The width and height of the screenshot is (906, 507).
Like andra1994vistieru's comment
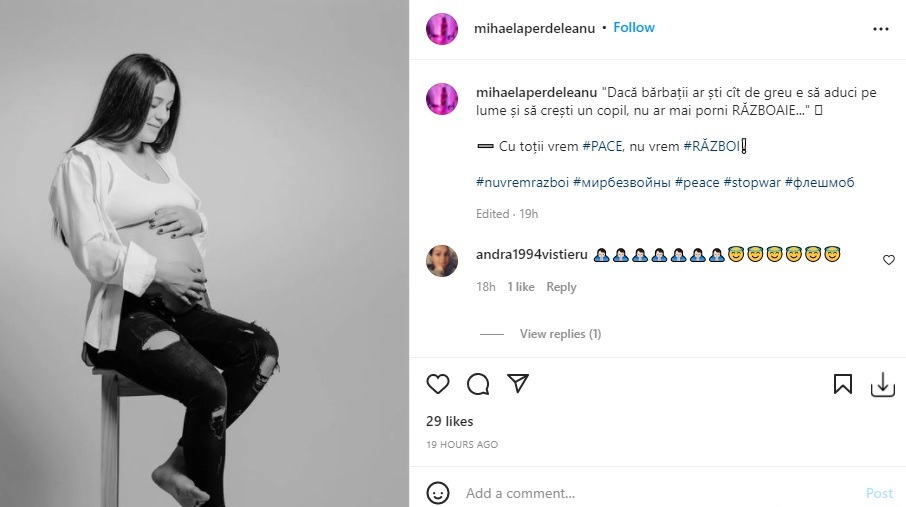tap(888, 260)
